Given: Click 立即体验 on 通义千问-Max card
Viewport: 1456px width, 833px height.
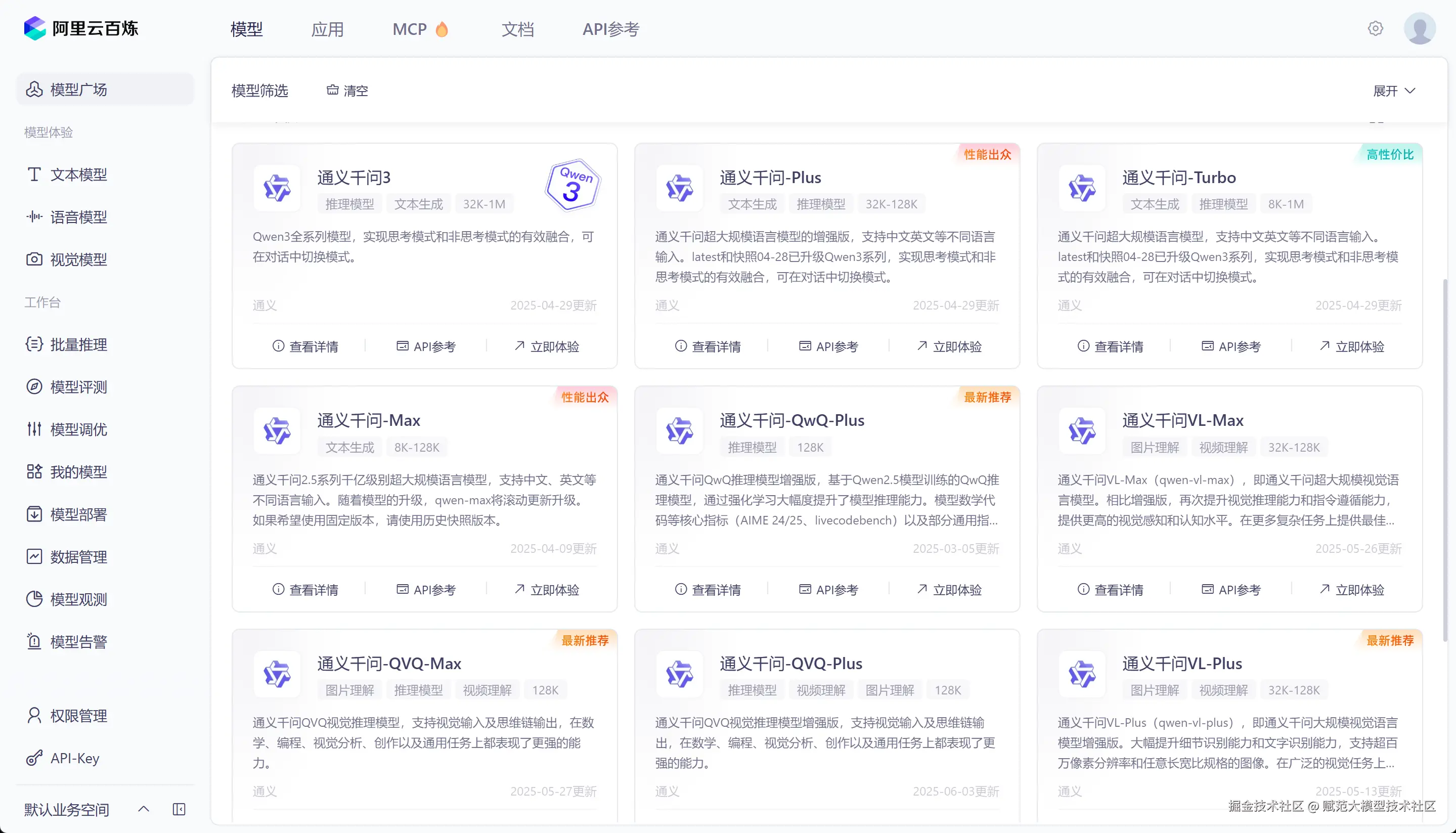Looking at the screenshot, I should pyautogui.click(x=546, y=589).
